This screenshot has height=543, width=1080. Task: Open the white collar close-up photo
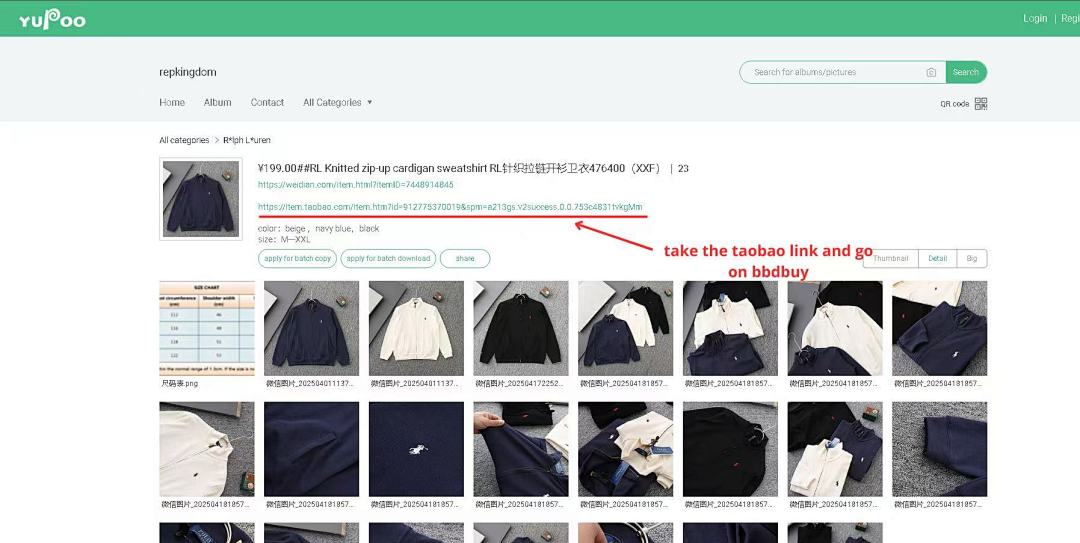[x=207, y=449]
